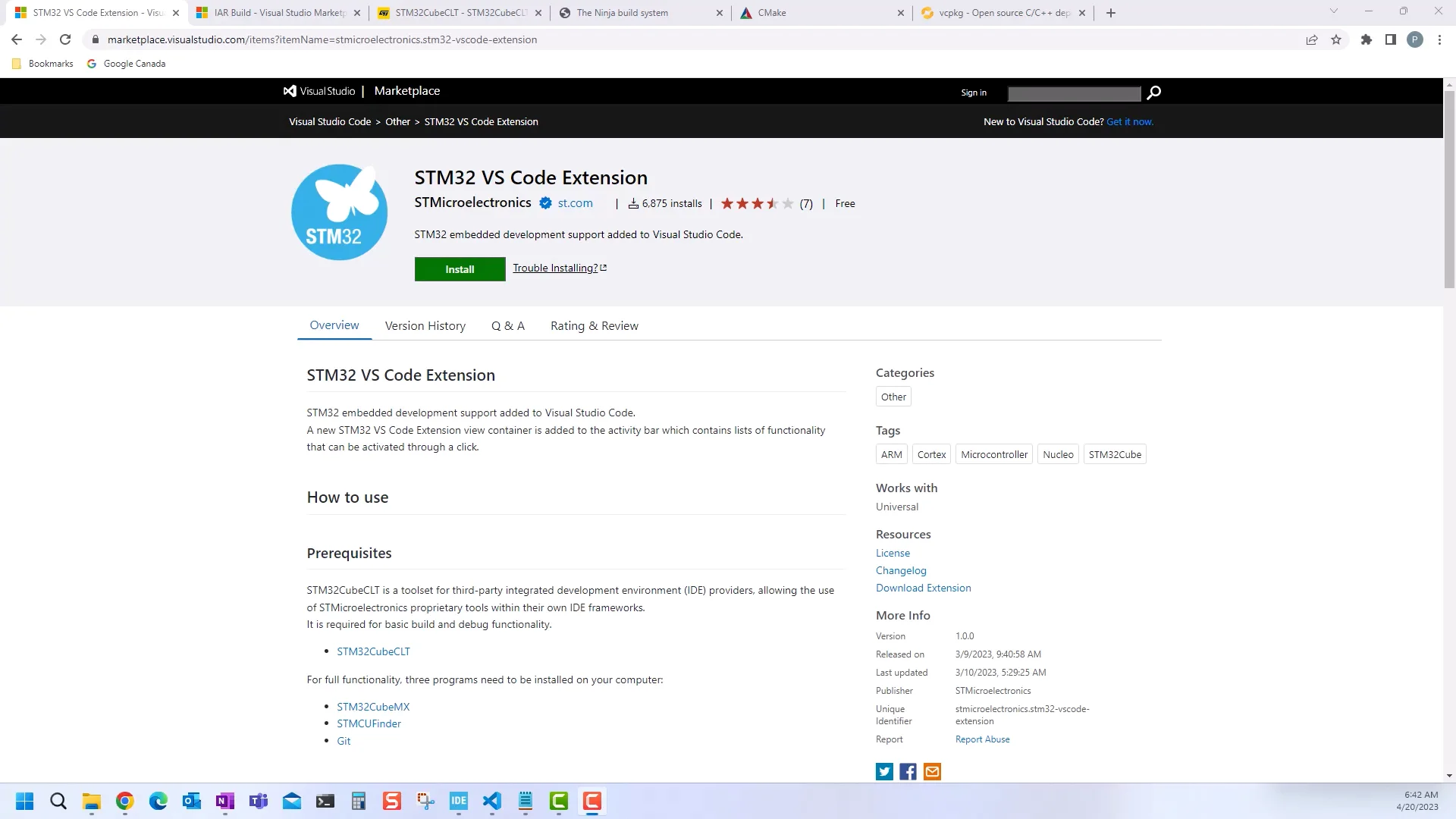Select the STM32Cube tag
1456x819 pixels.
1115,454
